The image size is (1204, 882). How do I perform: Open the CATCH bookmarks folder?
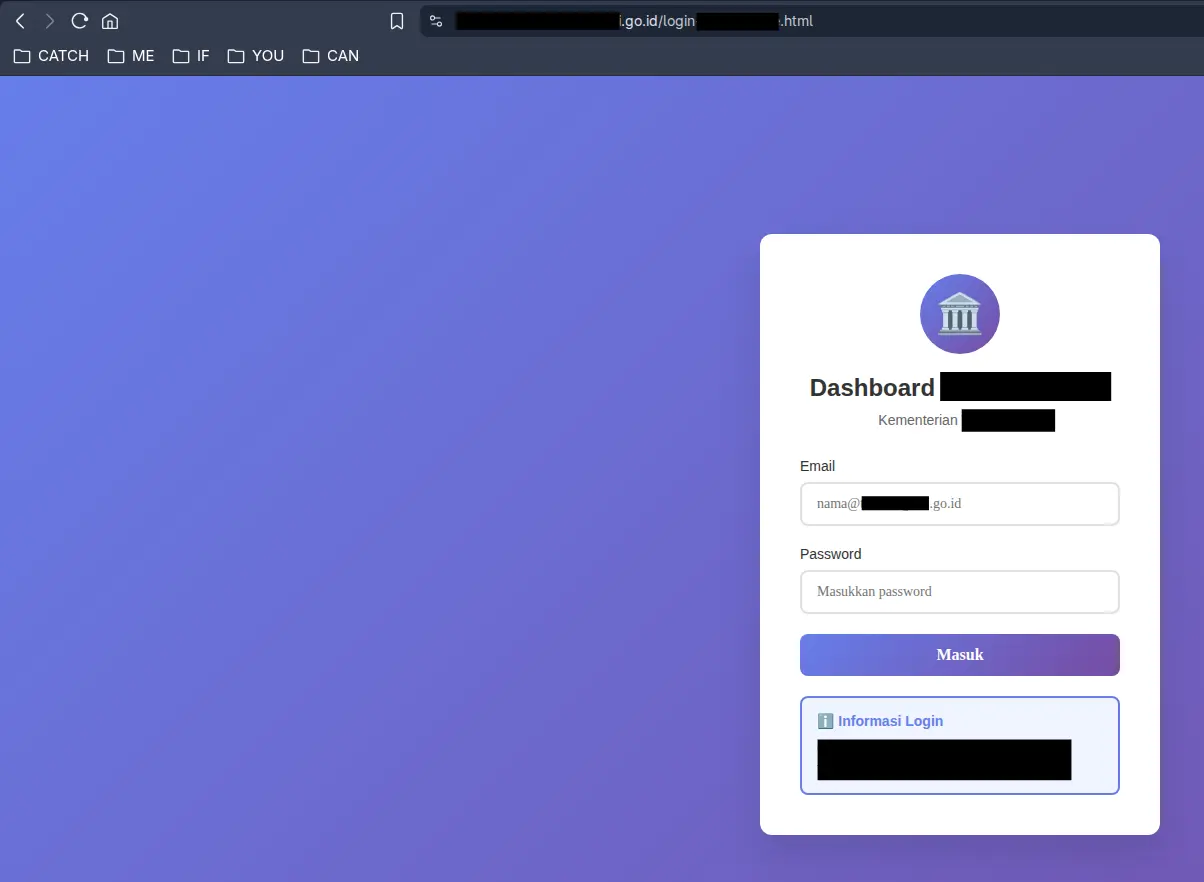pos(52,56)
